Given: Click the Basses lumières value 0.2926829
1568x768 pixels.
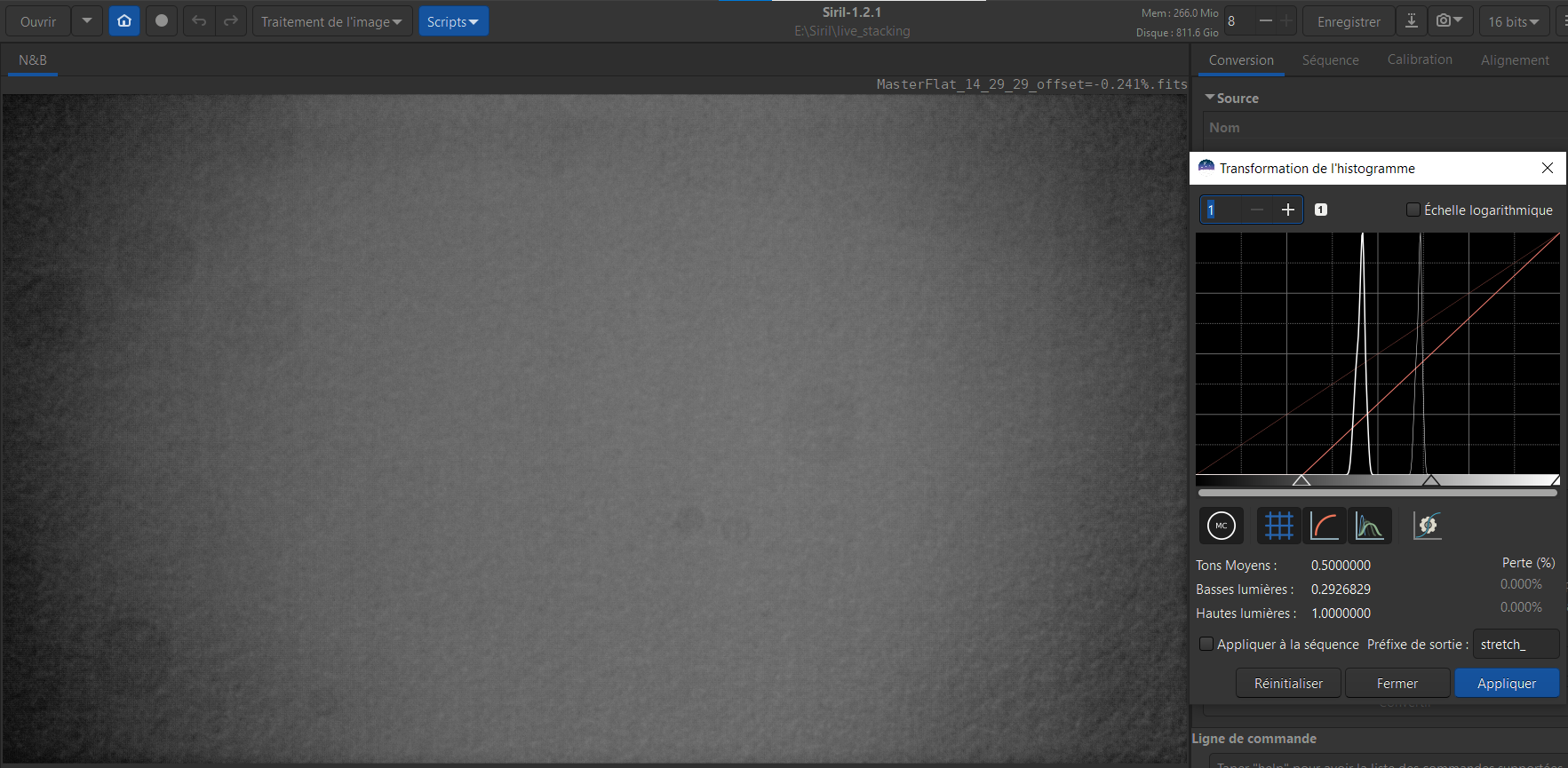Looking at the screenshot, I should click(1341, 589).
